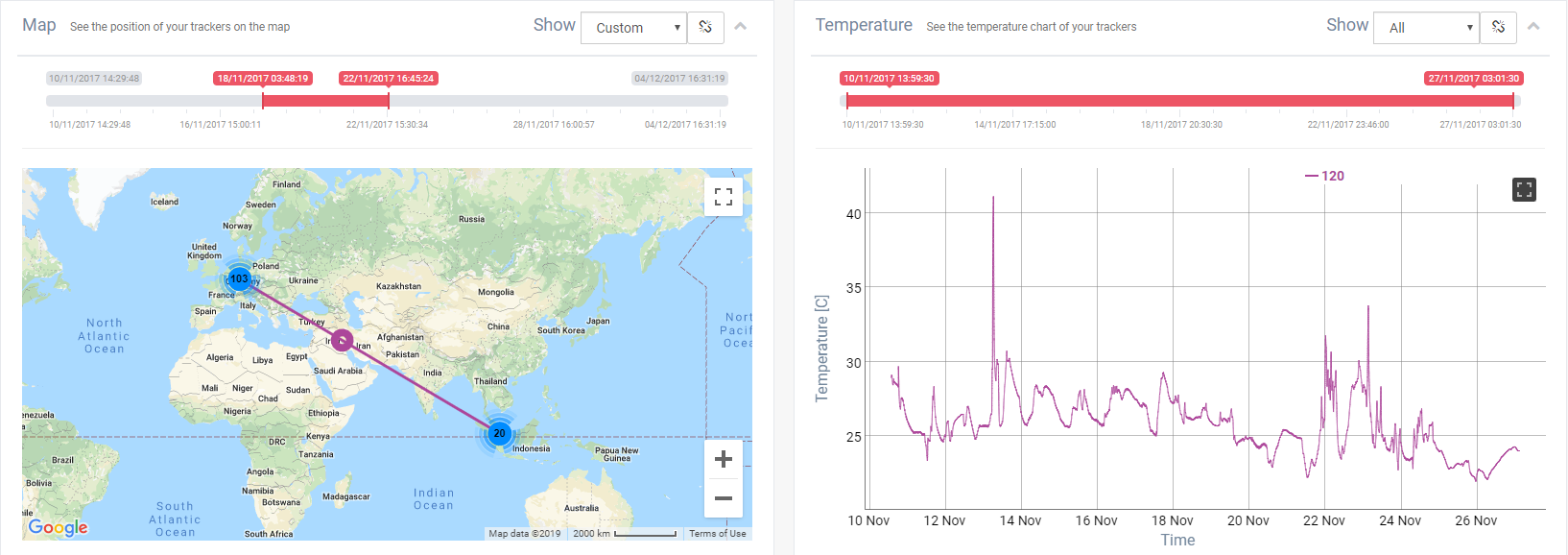1568x555 pixels.
Task: Click the purple tracker marker near Iran
Action: (342, 341)
